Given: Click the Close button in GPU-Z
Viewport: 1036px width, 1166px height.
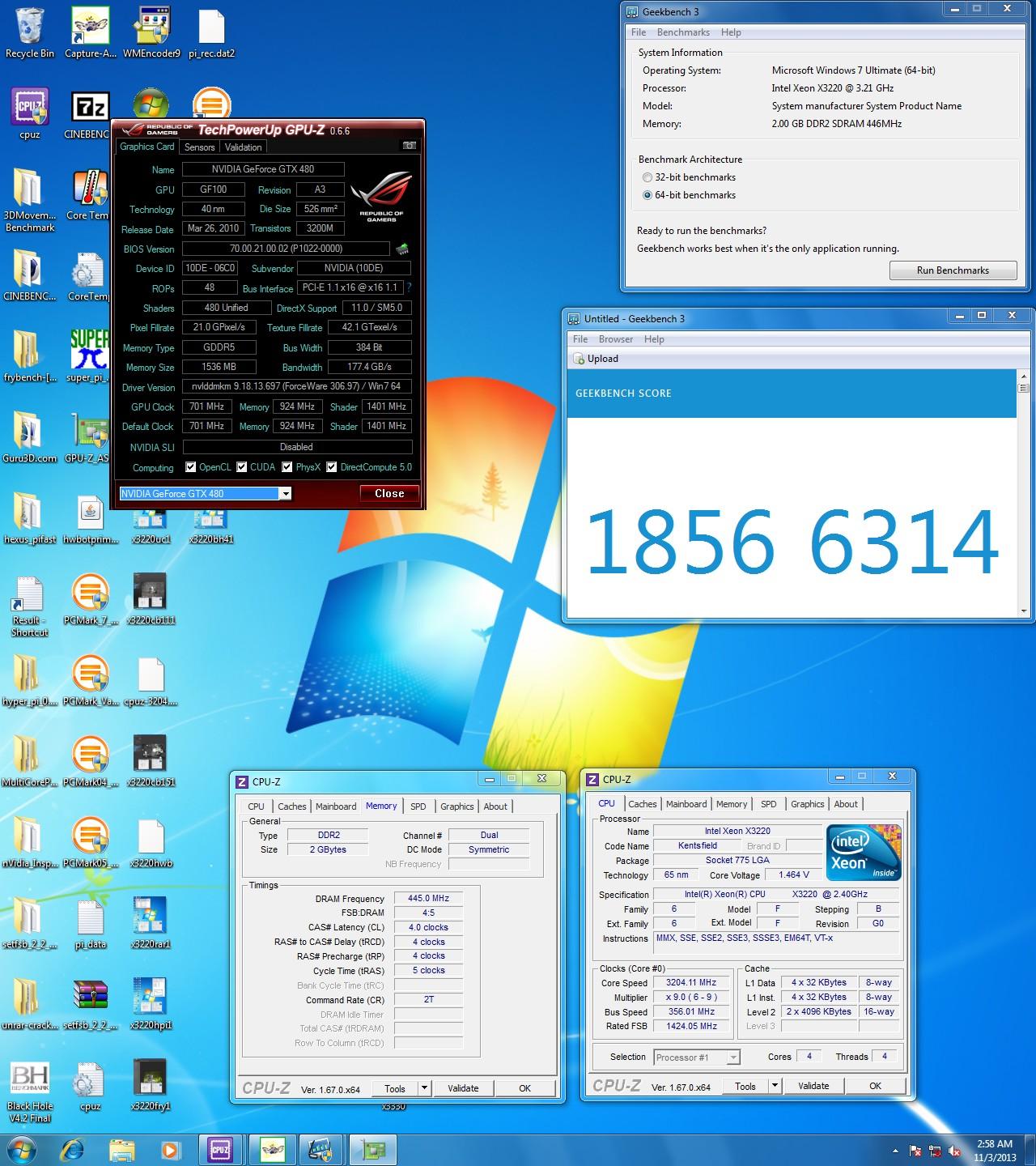Looking at the screenshot, I should 389,493.
